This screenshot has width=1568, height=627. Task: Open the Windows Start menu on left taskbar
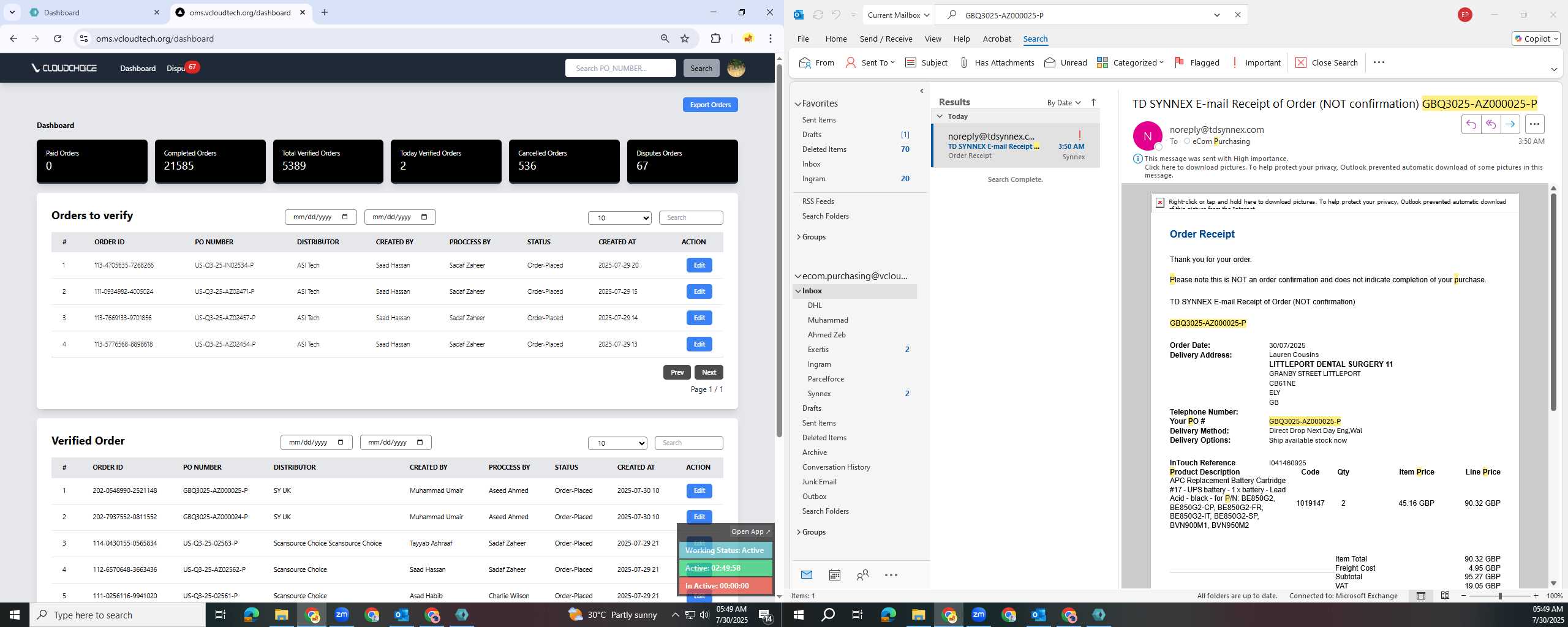pyautogui.click(x=15, y=615)
